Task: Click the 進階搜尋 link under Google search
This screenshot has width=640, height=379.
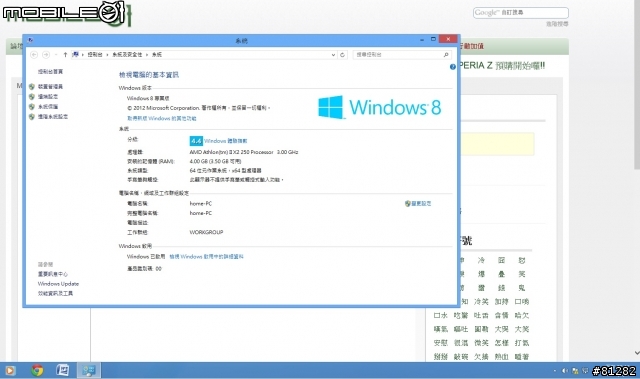Action: point(557,24)
